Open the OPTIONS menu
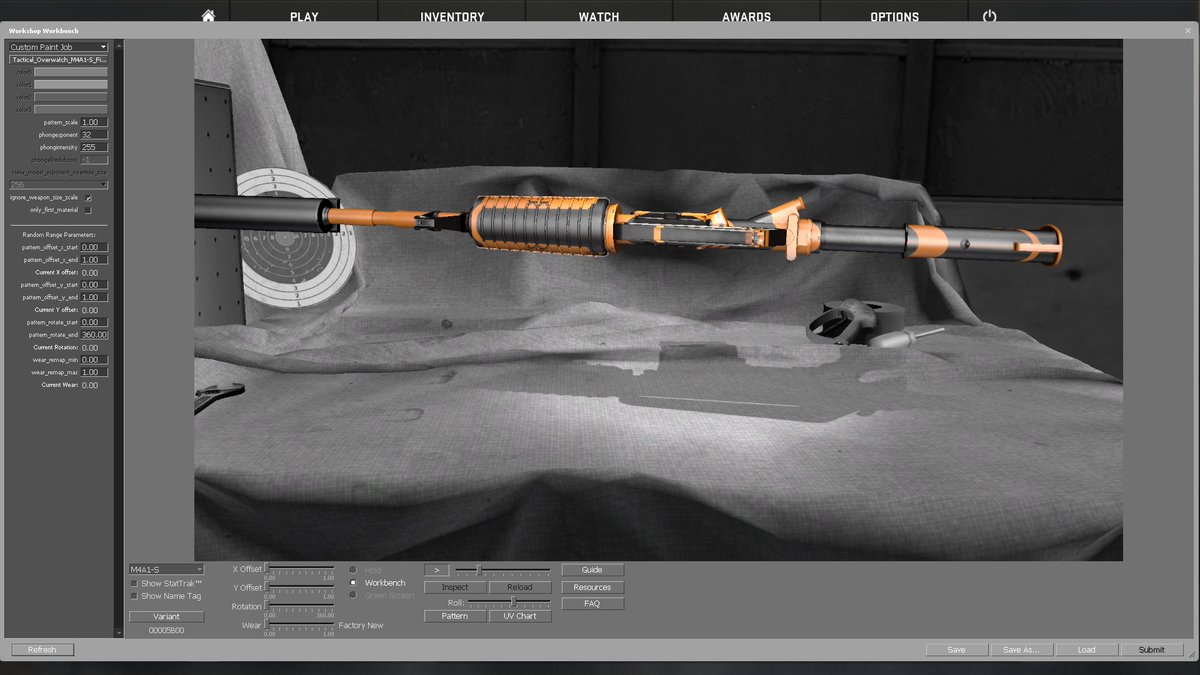 (895, 17)
